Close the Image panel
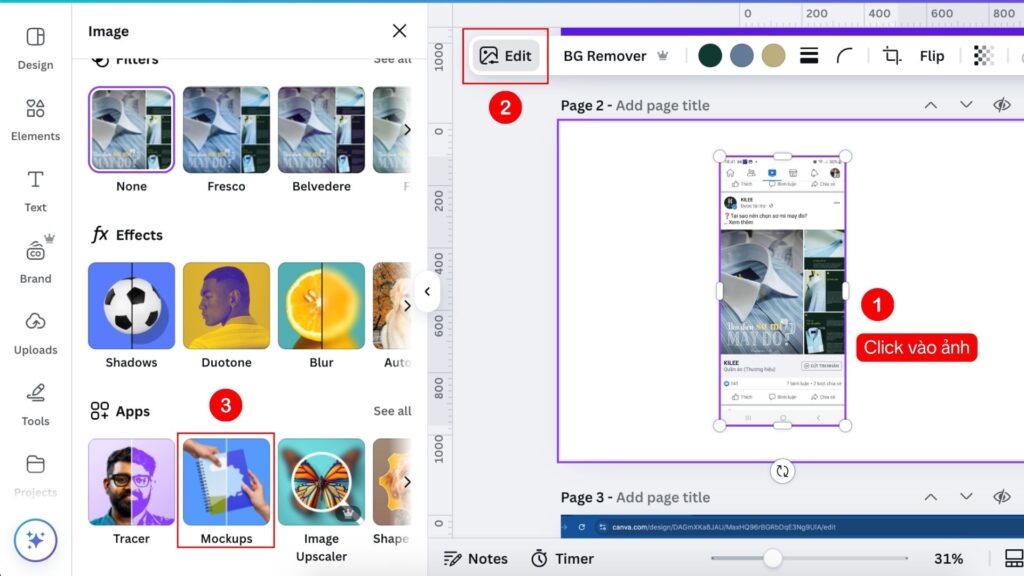 coord(399,31)
